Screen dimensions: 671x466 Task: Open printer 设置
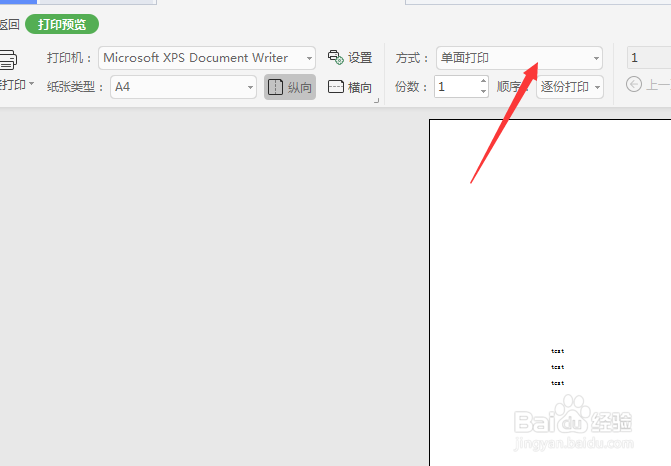click(350, 57)
